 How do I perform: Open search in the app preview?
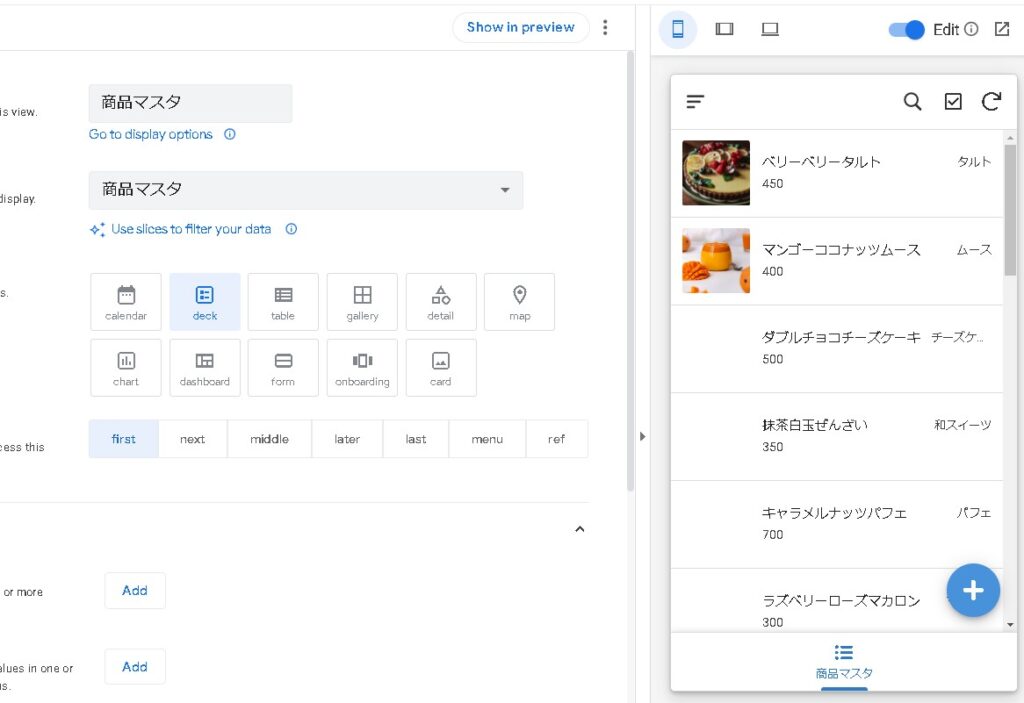coord(911,101)
